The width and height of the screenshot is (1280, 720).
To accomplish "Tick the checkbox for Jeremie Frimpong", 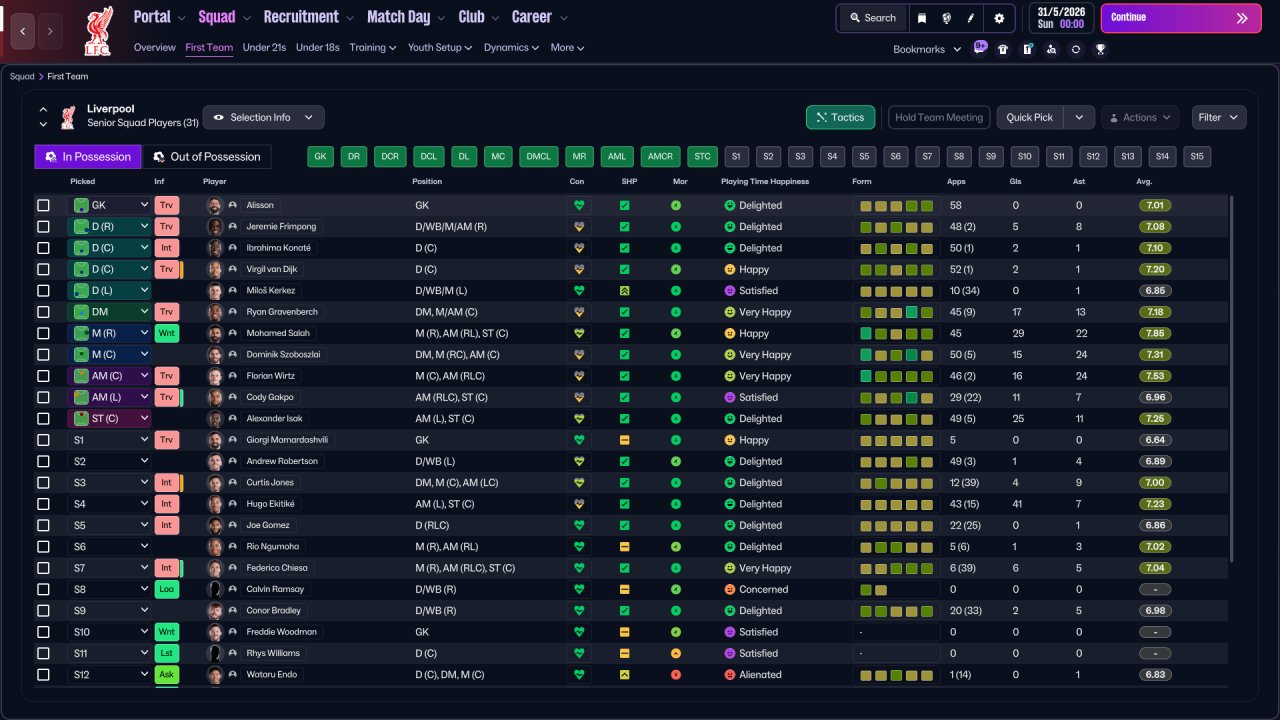I will pos(43,227).
